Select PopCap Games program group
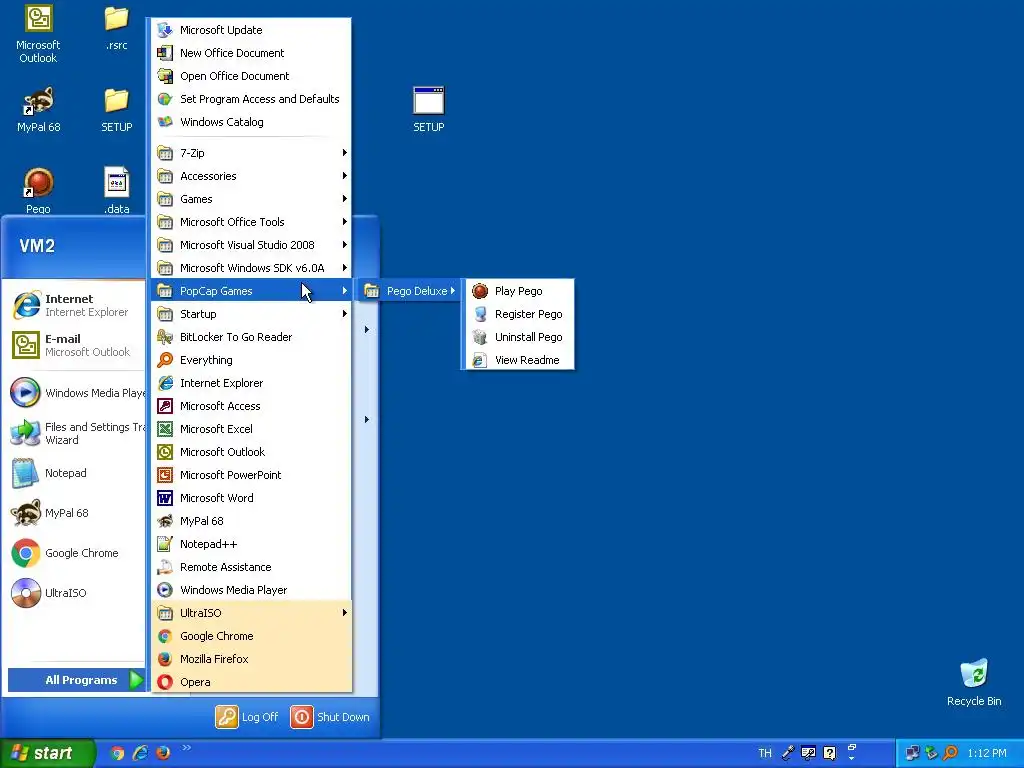Viewport: 1024px width, 768px height. tap(252, 291)
